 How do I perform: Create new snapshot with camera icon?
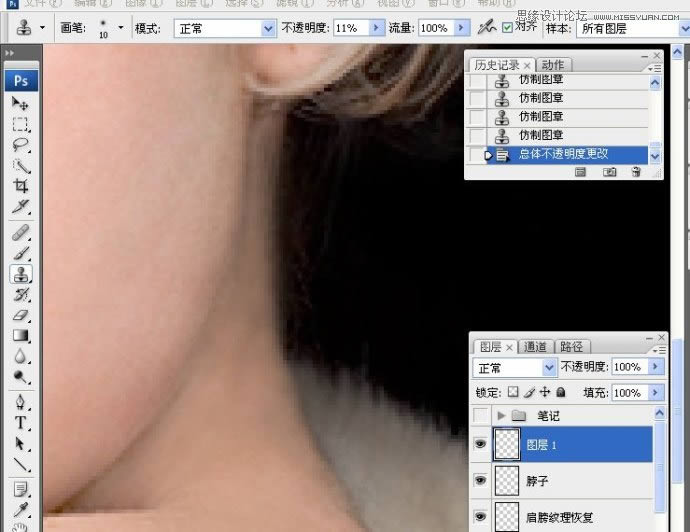[x=609, y=173]
